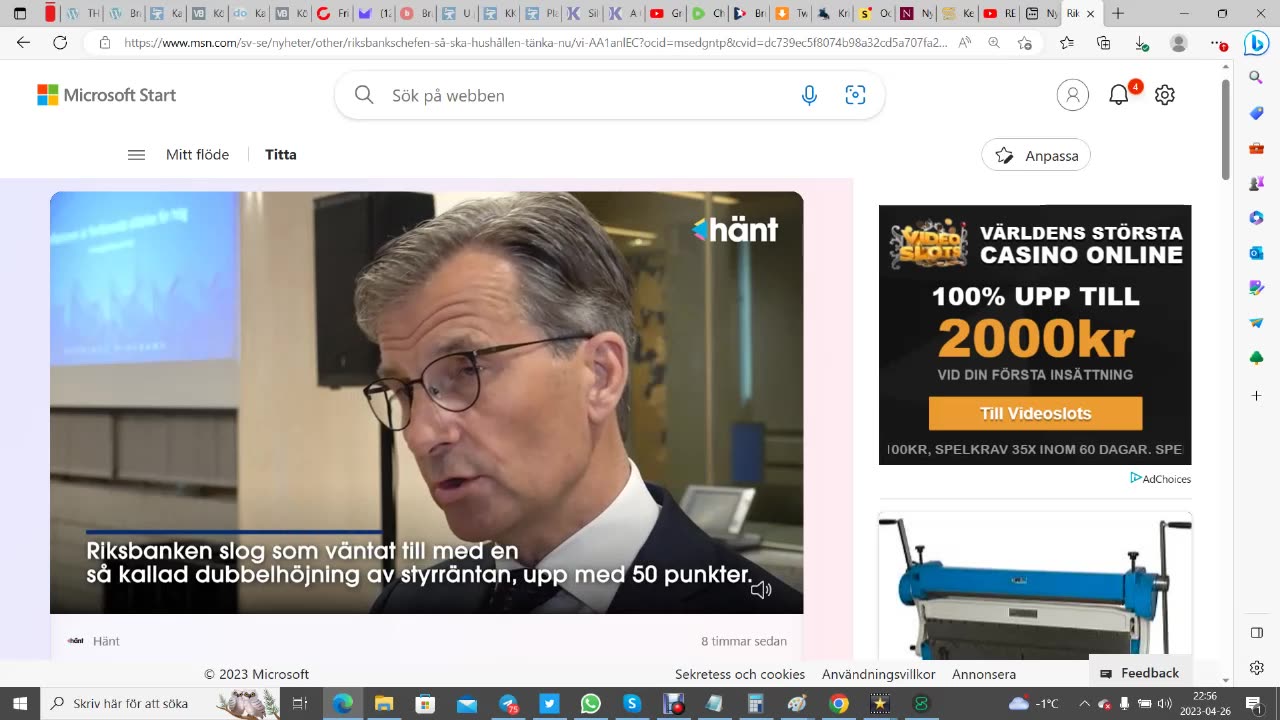Open MSN page settings gear
This screenshot has width=1280, height=720.
click(1164, 95)
